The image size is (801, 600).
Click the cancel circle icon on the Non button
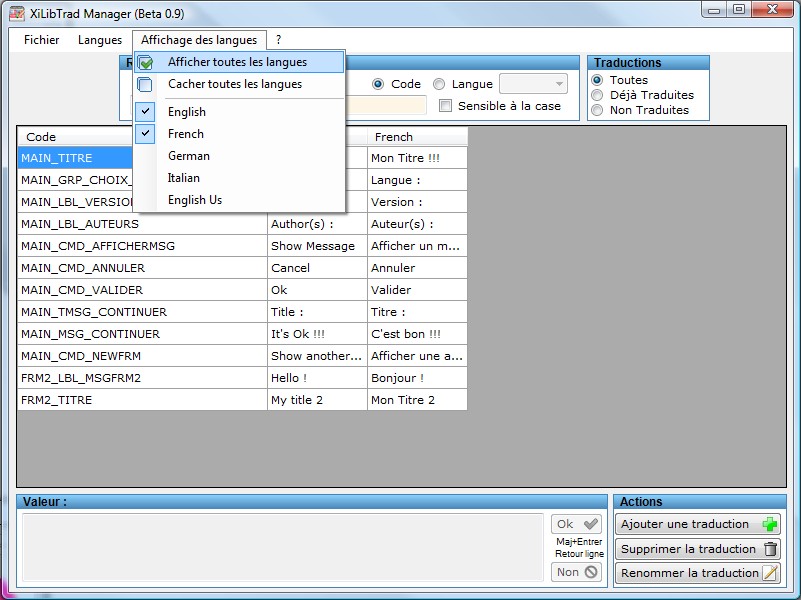coord(591,572)
